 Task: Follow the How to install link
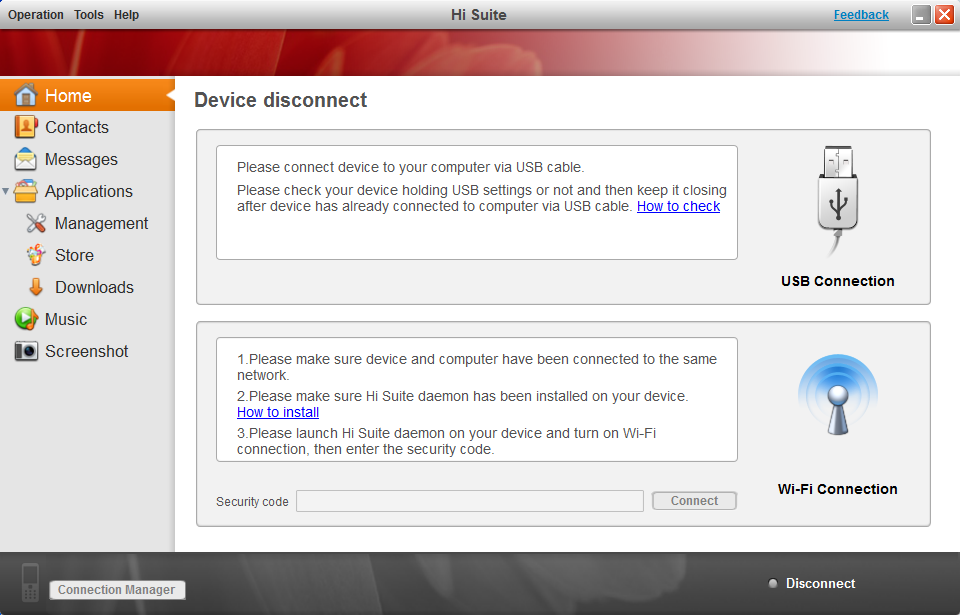pos(277,412)
